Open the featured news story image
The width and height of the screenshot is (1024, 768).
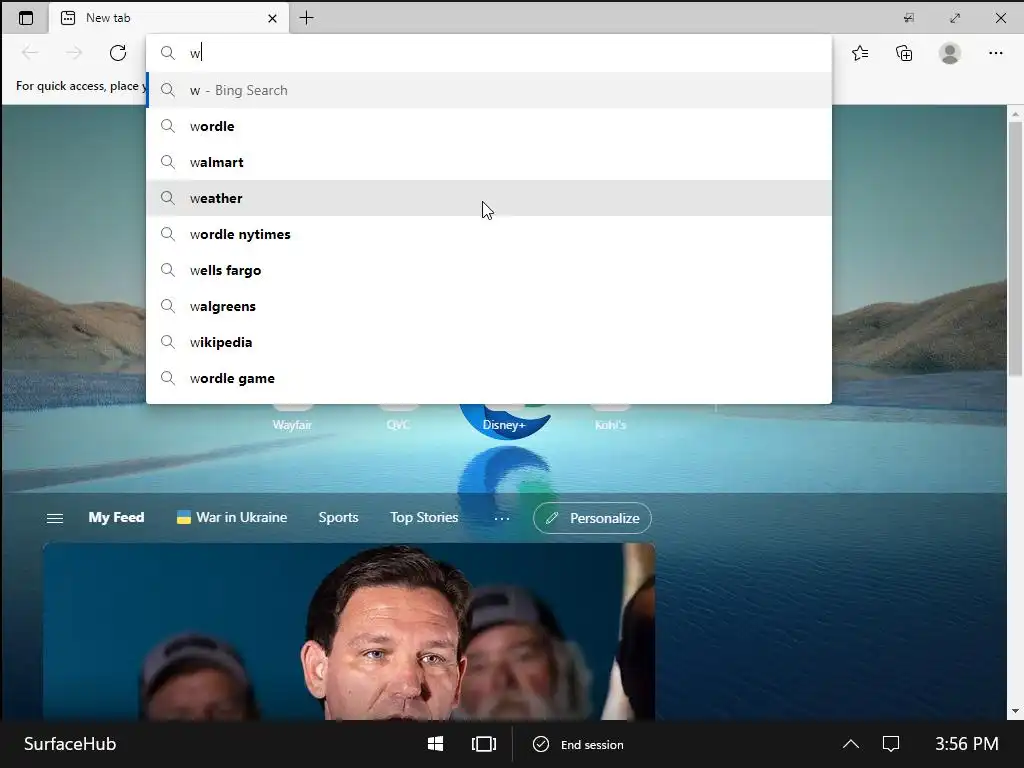(349, 632)
